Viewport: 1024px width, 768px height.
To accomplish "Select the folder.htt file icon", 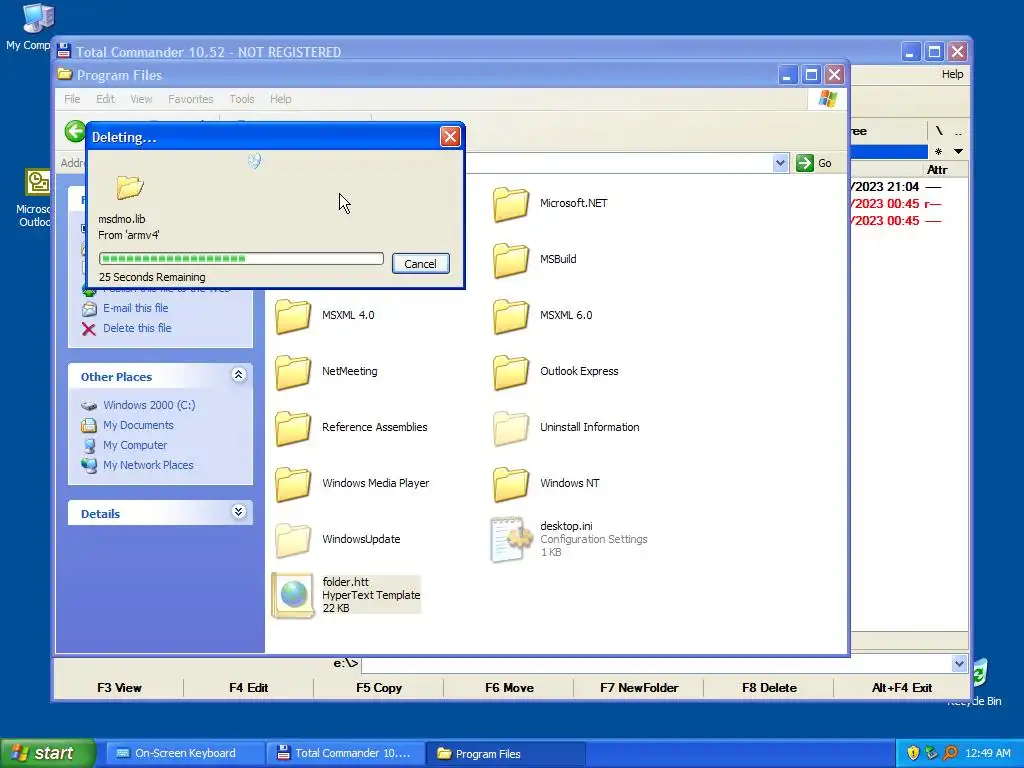I will 293,595.
